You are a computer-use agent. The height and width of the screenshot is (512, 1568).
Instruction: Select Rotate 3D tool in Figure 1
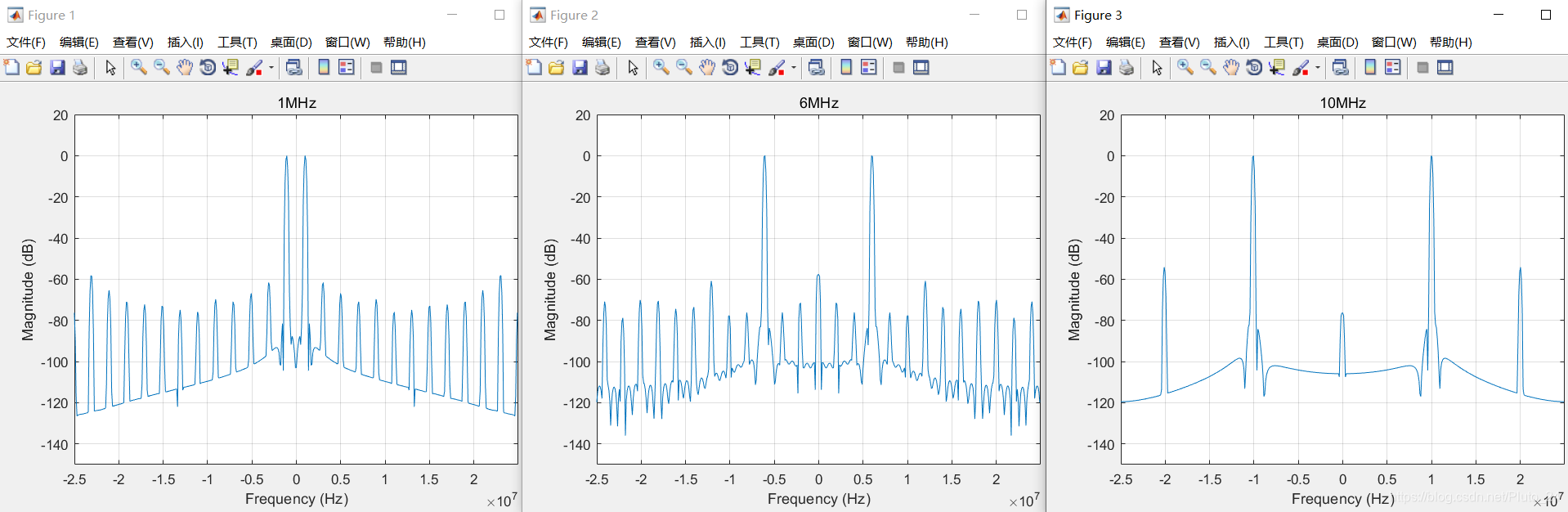(208, 67)
